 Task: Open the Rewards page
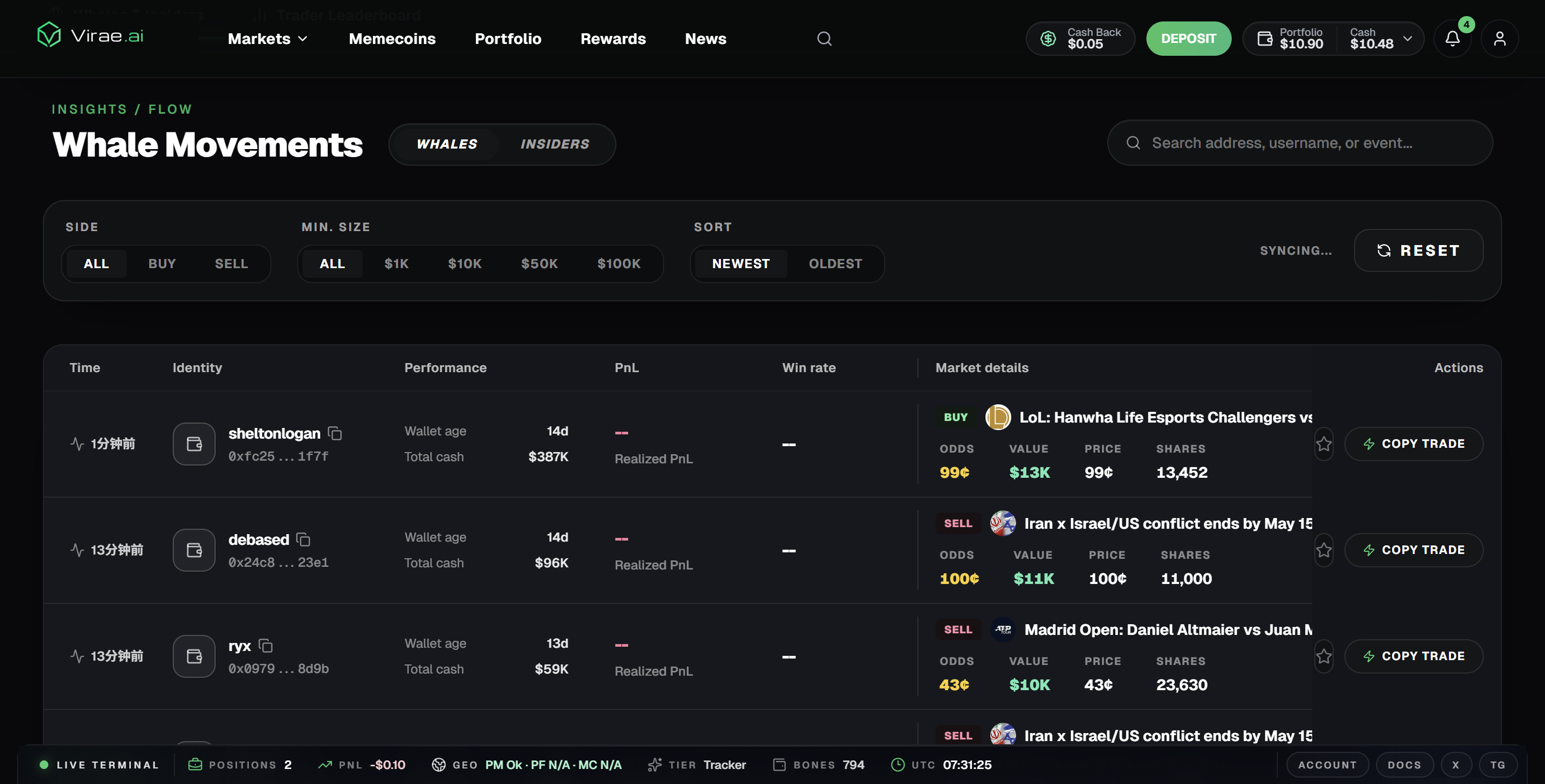(613, 39)
